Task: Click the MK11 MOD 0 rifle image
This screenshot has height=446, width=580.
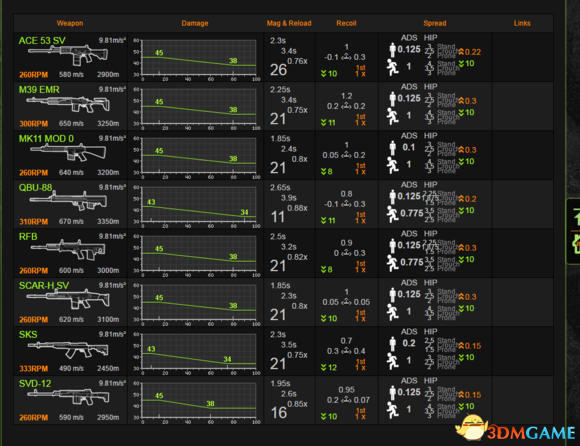Action: point(68,153)
